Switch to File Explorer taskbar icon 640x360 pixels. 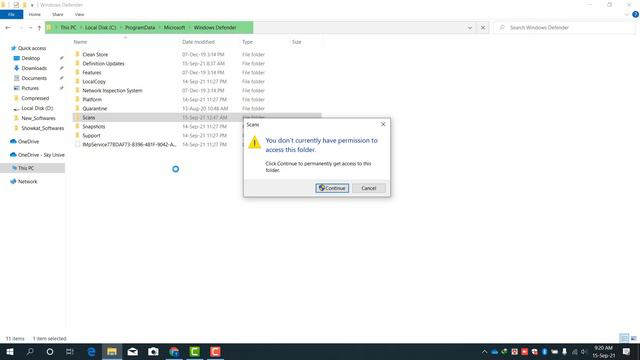point(112,352)
